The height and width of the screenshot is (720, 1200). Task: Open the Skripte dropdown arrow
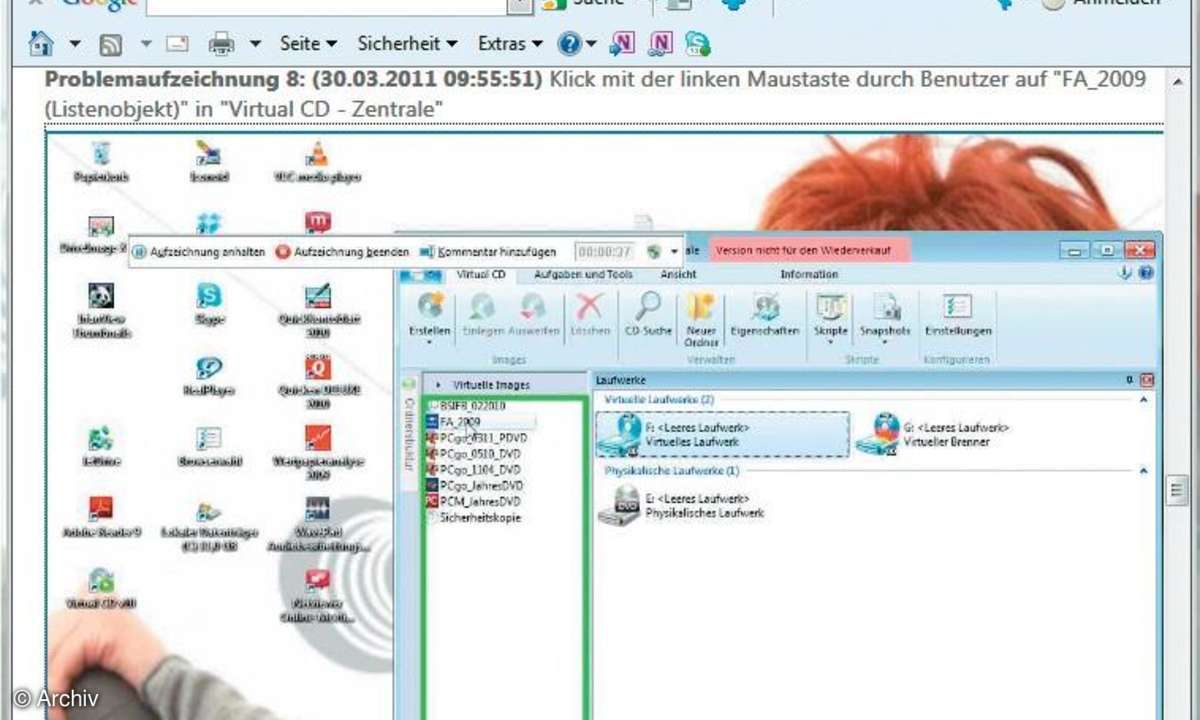[831, 342]
